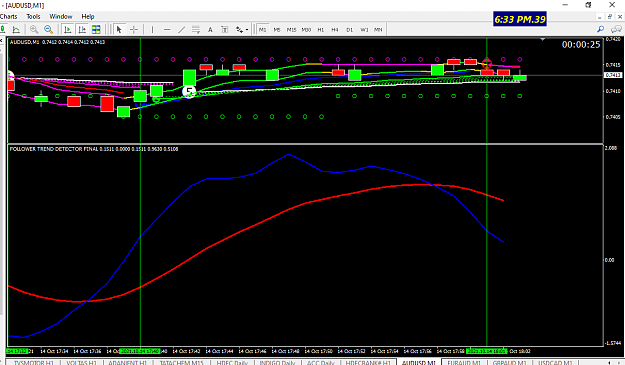Viewport: 625px width, 365px height.
Task: Open the TATACHEM,M15 chart tab
Action: (x=181, y=363)
